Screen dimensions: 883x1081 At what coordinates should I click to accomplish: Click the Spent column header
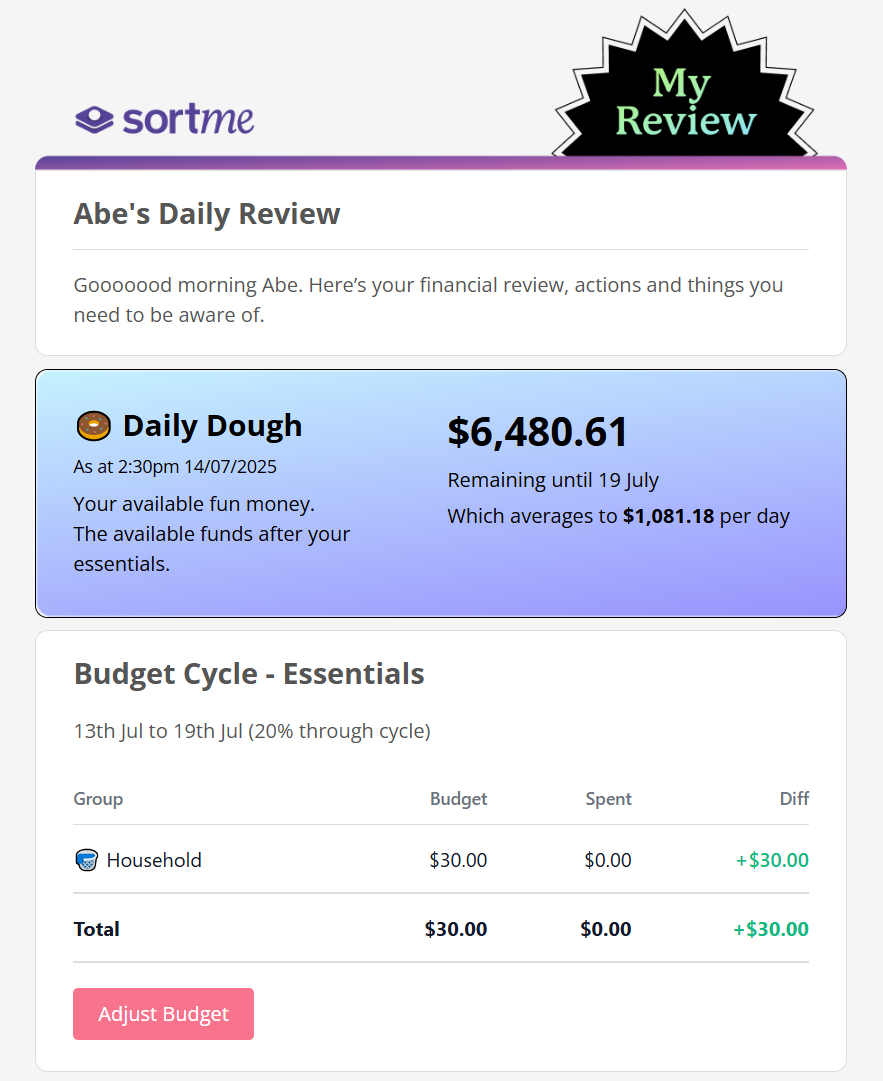[x=608, y=798]
